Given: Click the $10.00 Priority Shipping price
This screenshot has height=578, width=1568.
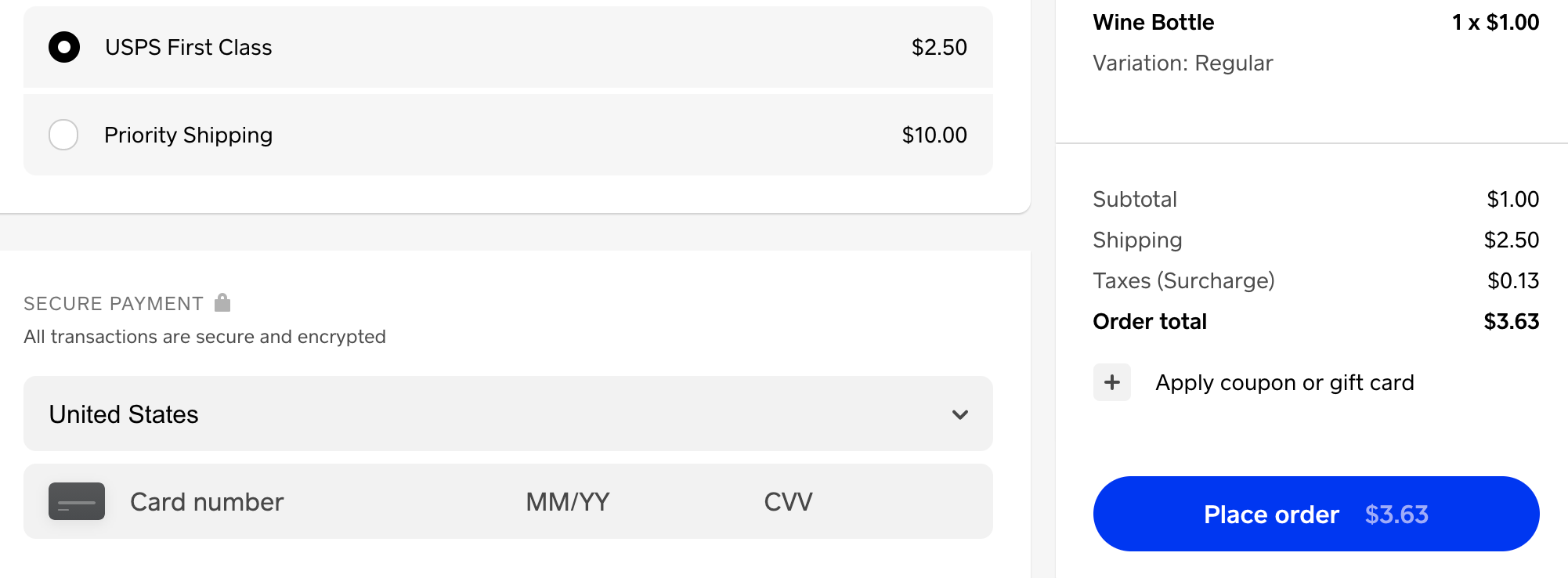Looking at the screenshot, I should tap(934, 135).
